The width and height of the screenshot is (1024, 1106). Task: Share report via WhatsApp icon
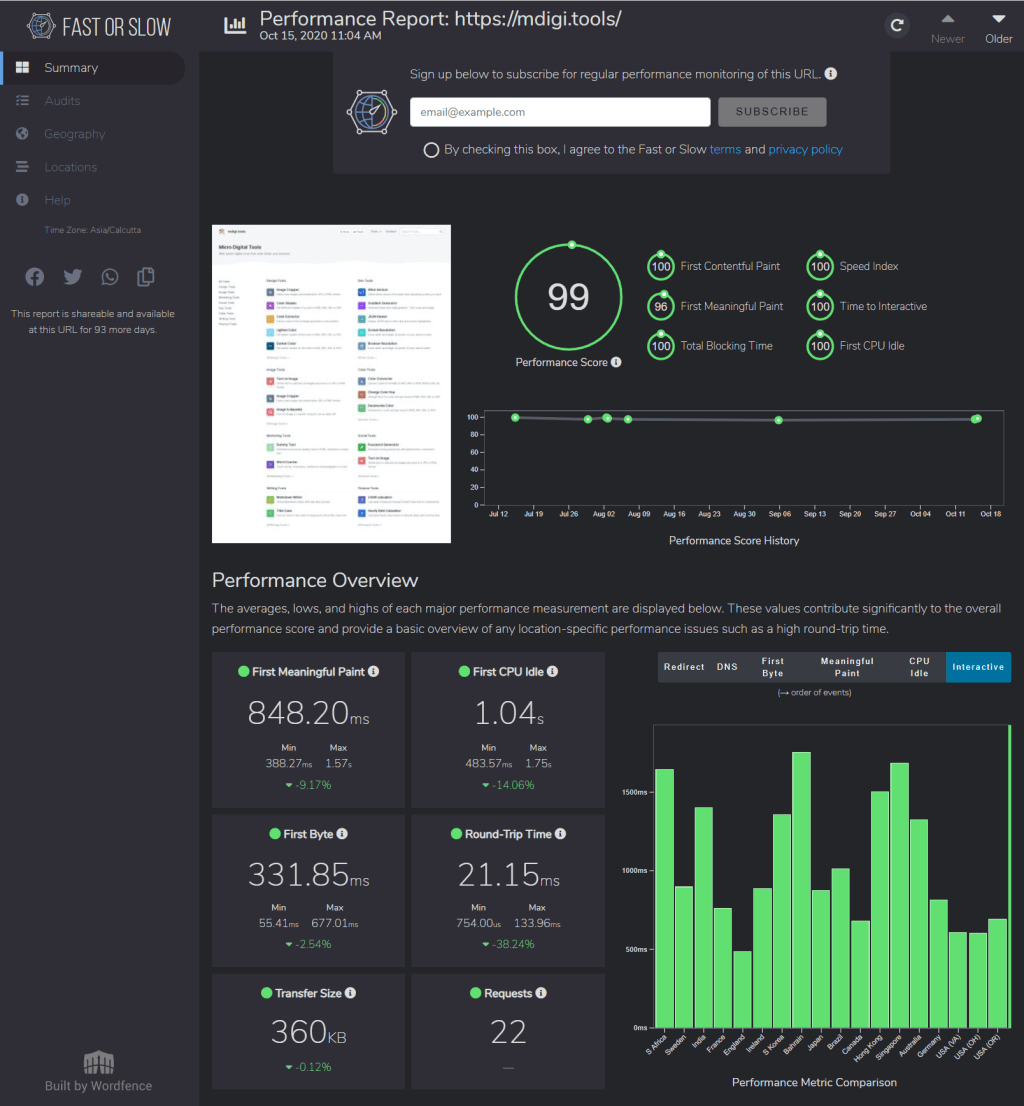click(x=109, y=277)
